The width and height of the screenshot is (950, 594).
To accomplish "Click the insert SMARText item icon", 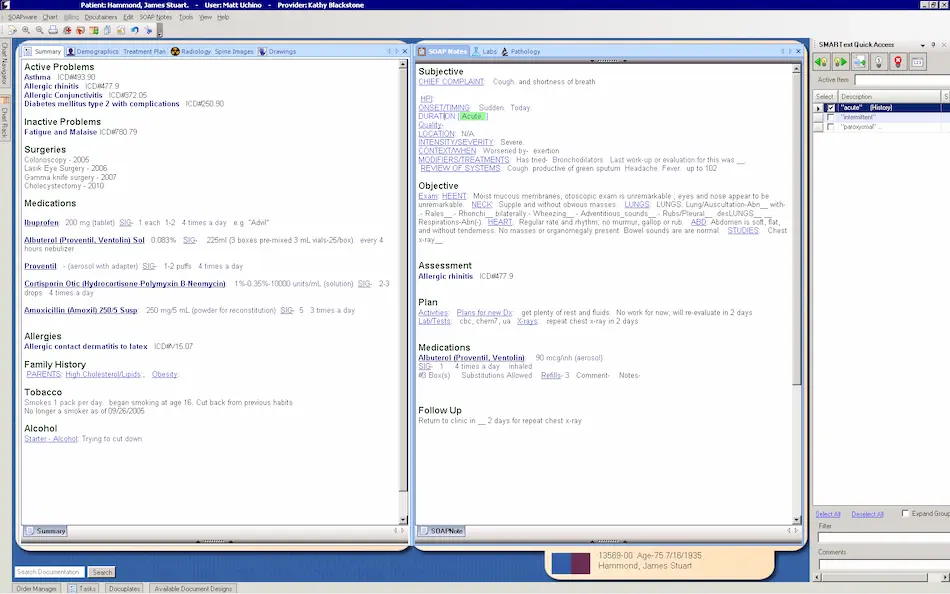I will 858,61.
